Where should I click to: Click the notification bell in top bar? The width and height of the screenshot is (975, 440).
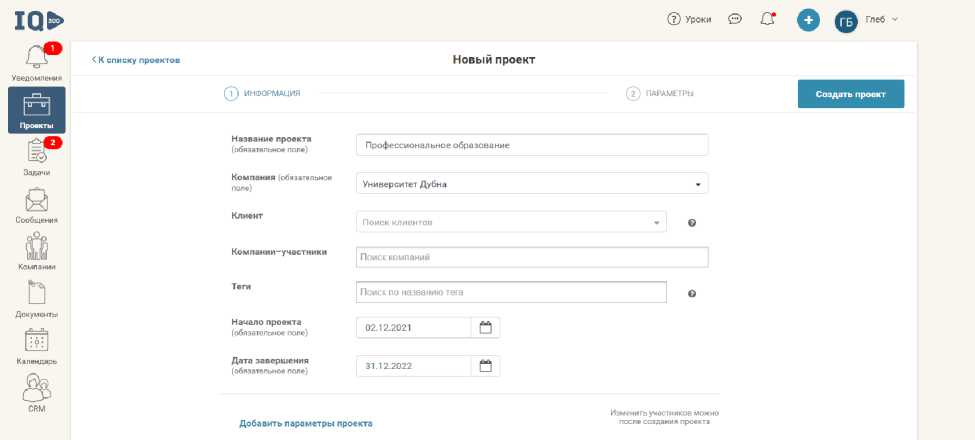click(x=767, y=19)
